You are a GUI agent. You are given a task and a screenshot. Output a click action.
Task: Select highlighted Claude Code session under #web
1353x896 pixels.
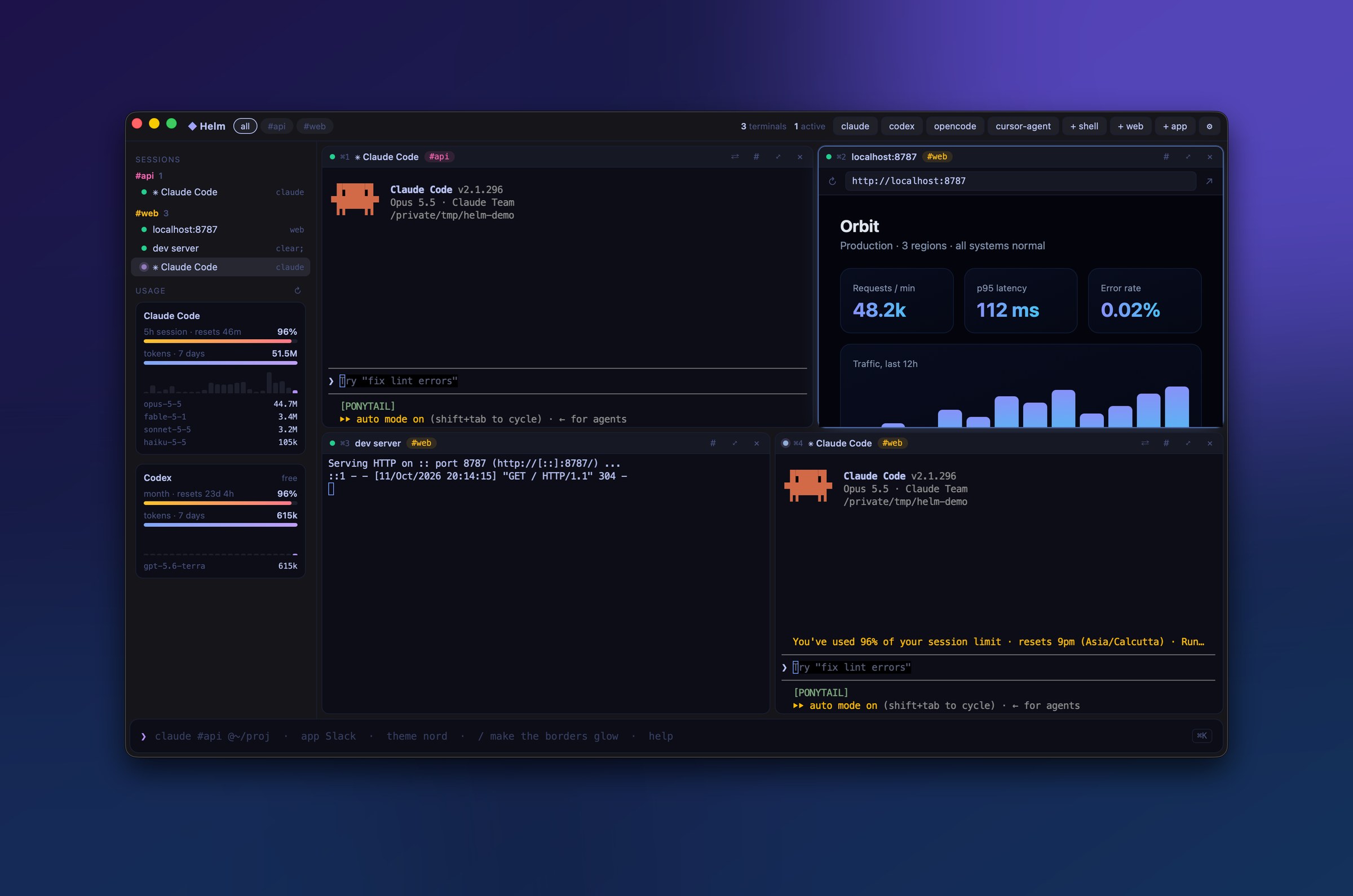pos(220,267)
